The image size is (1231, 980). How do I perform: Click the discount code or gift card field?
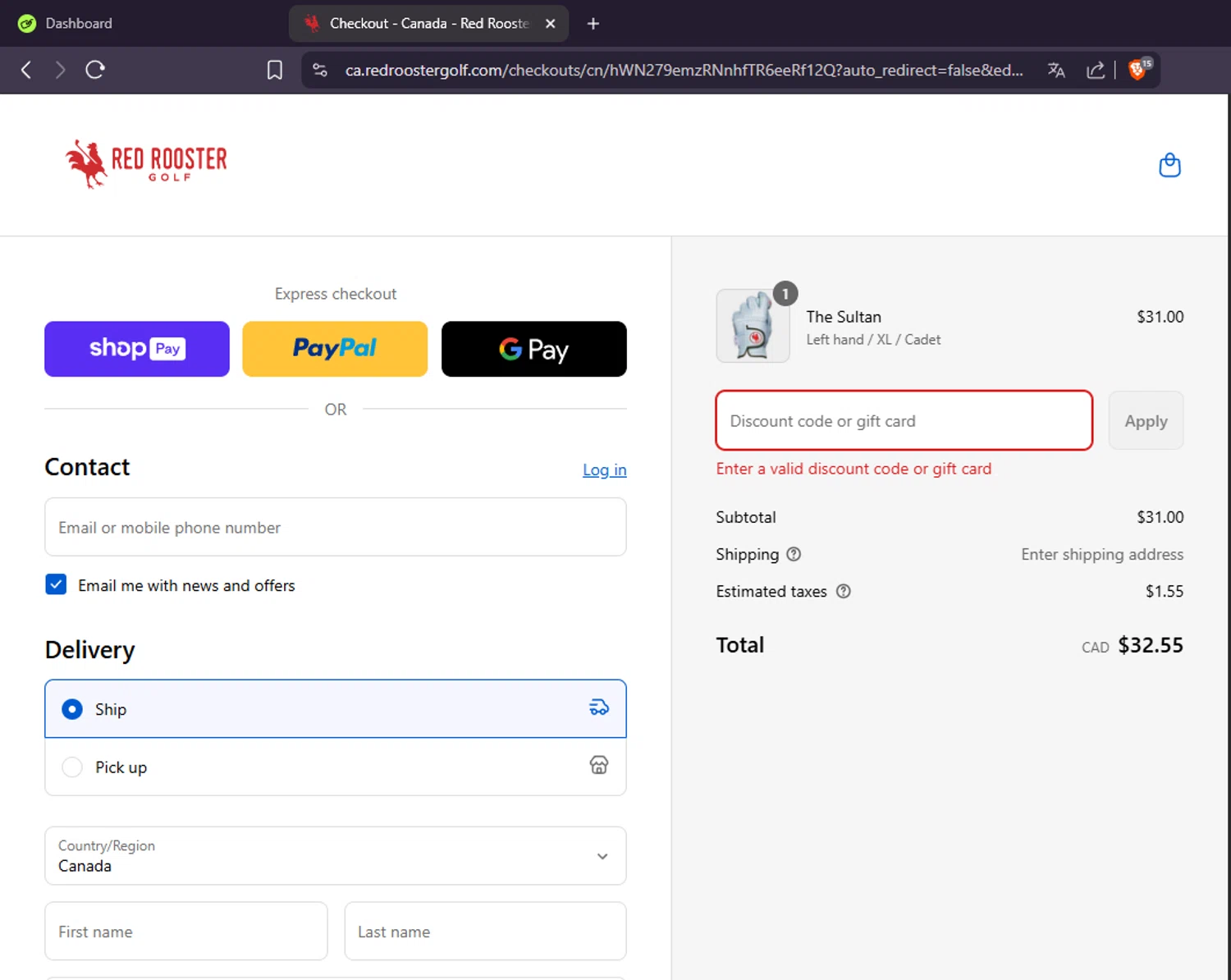[x=904, y=420]
